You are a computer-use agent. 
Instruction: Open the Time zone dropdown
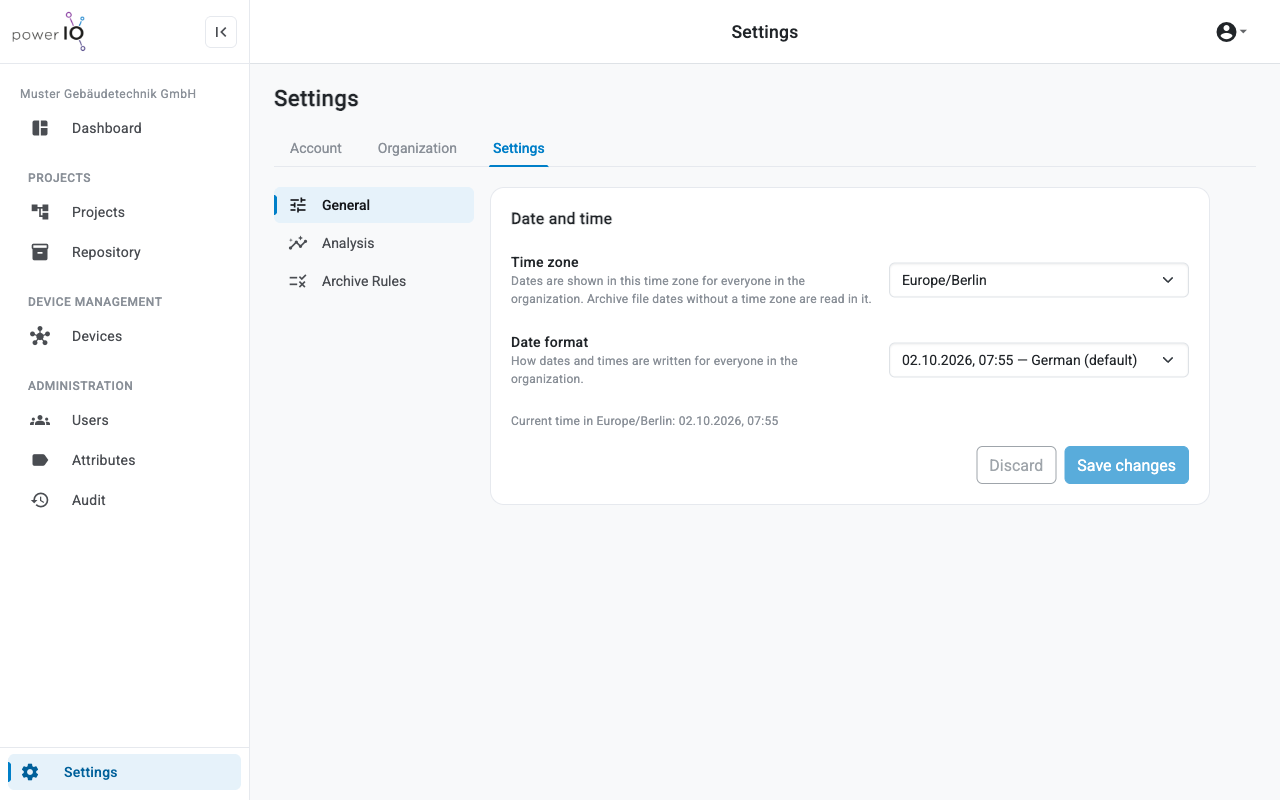(1039, 280)
